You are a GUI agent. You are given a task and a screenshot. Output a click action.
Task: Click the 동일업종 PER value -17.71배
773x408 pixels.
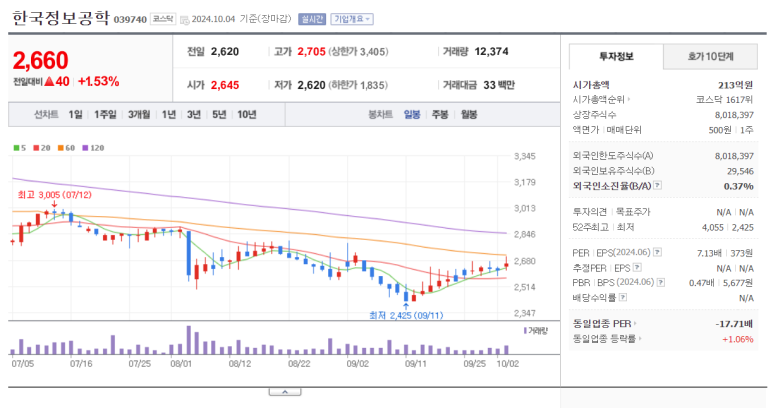[x=734, y=324]
